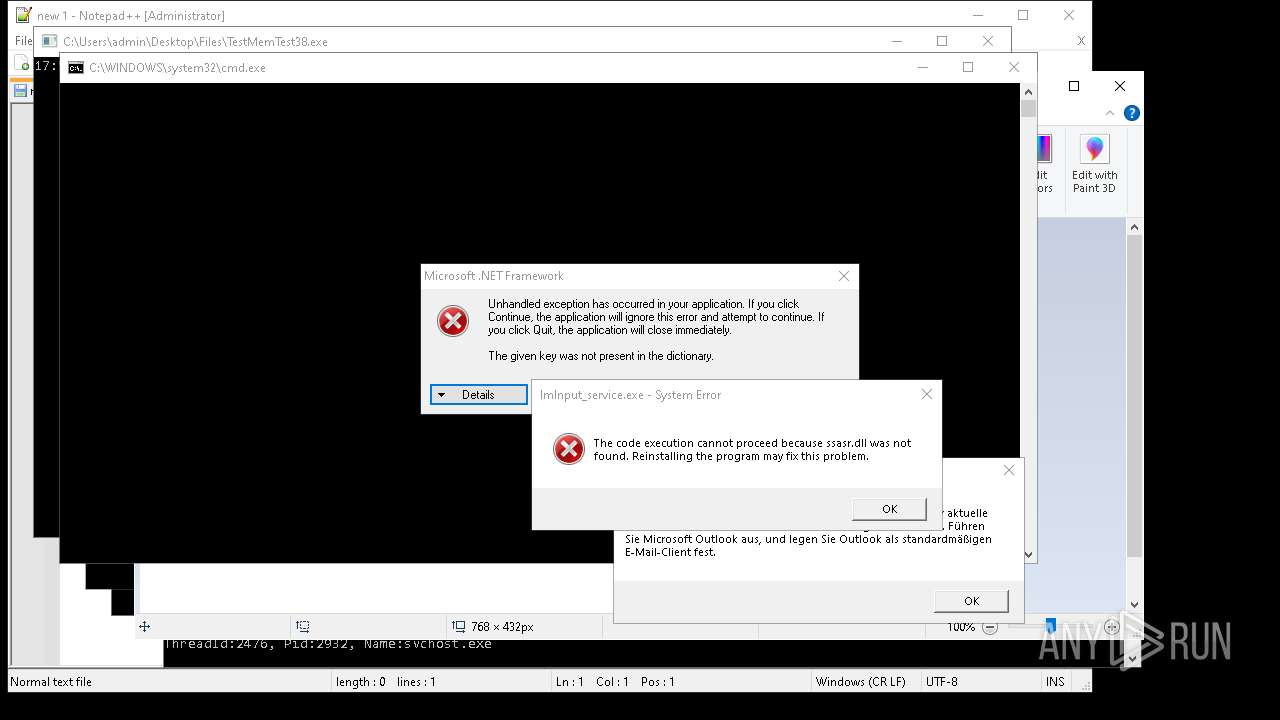Click OK in the German Outlook message dialog
Image resolution: width=1280 pixels, height=720 pixels.
coord(971,601)
